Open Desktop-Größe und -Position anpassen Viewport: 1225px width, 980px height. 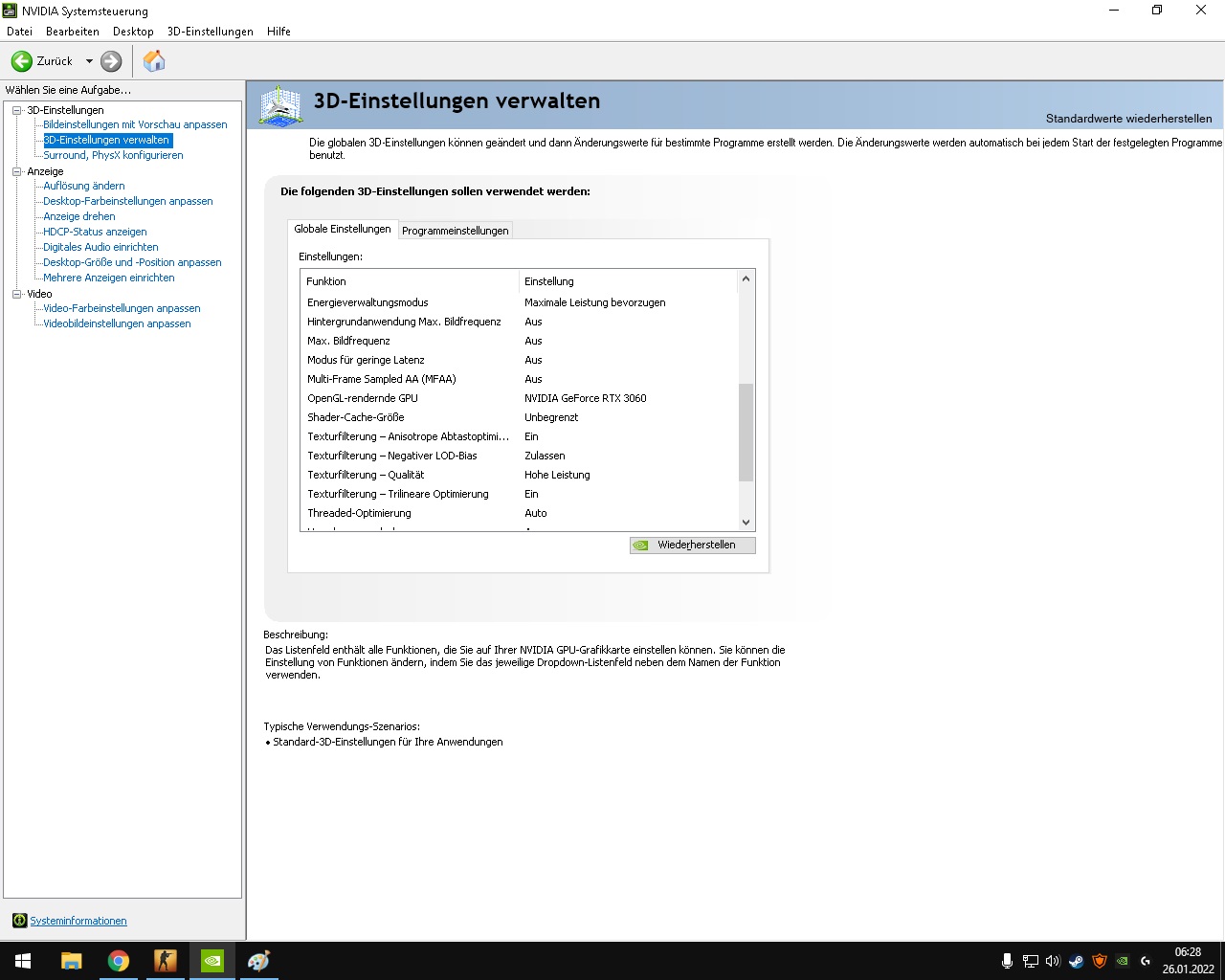(x=132, y=262)
